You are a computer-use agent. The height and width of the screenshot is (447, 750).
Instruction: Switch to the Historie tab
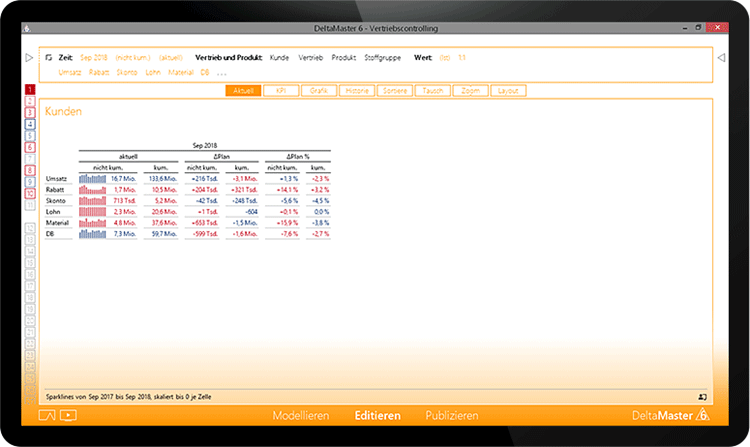pyautogui.click(x=357, y=90)
